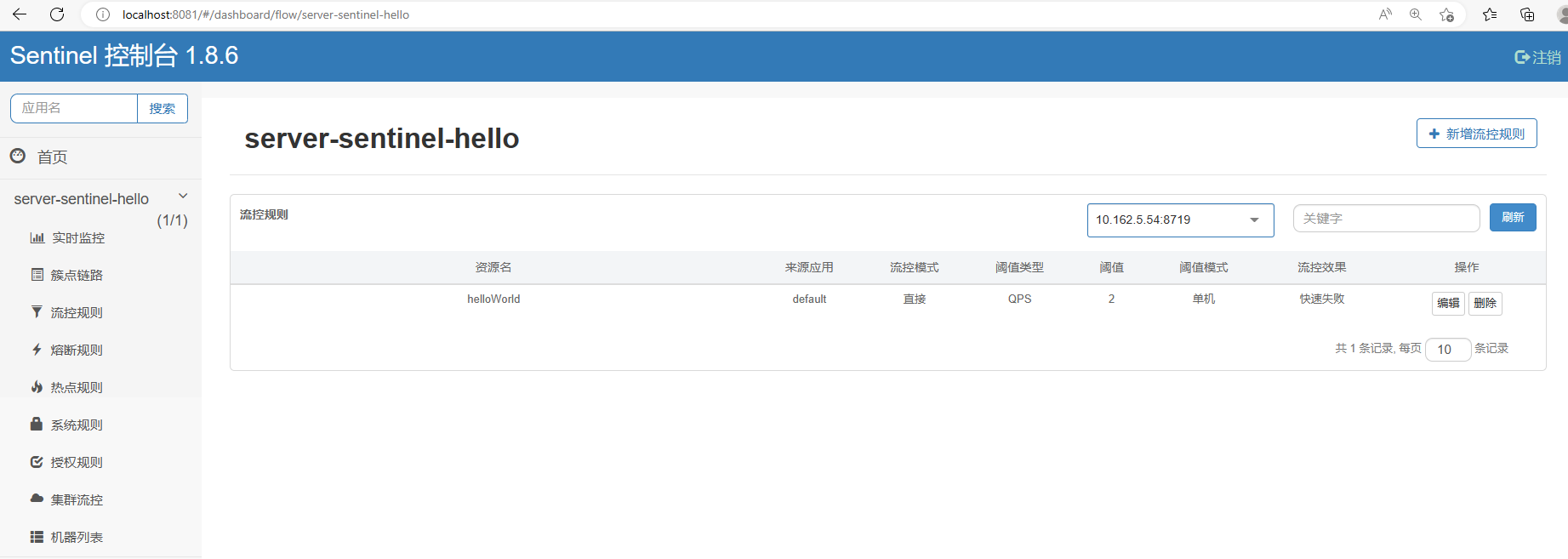The width and height of the screenshot is (1568, 559).
Task: Click the 快速失败 effect cell
Action: [x=1322, y=299]
